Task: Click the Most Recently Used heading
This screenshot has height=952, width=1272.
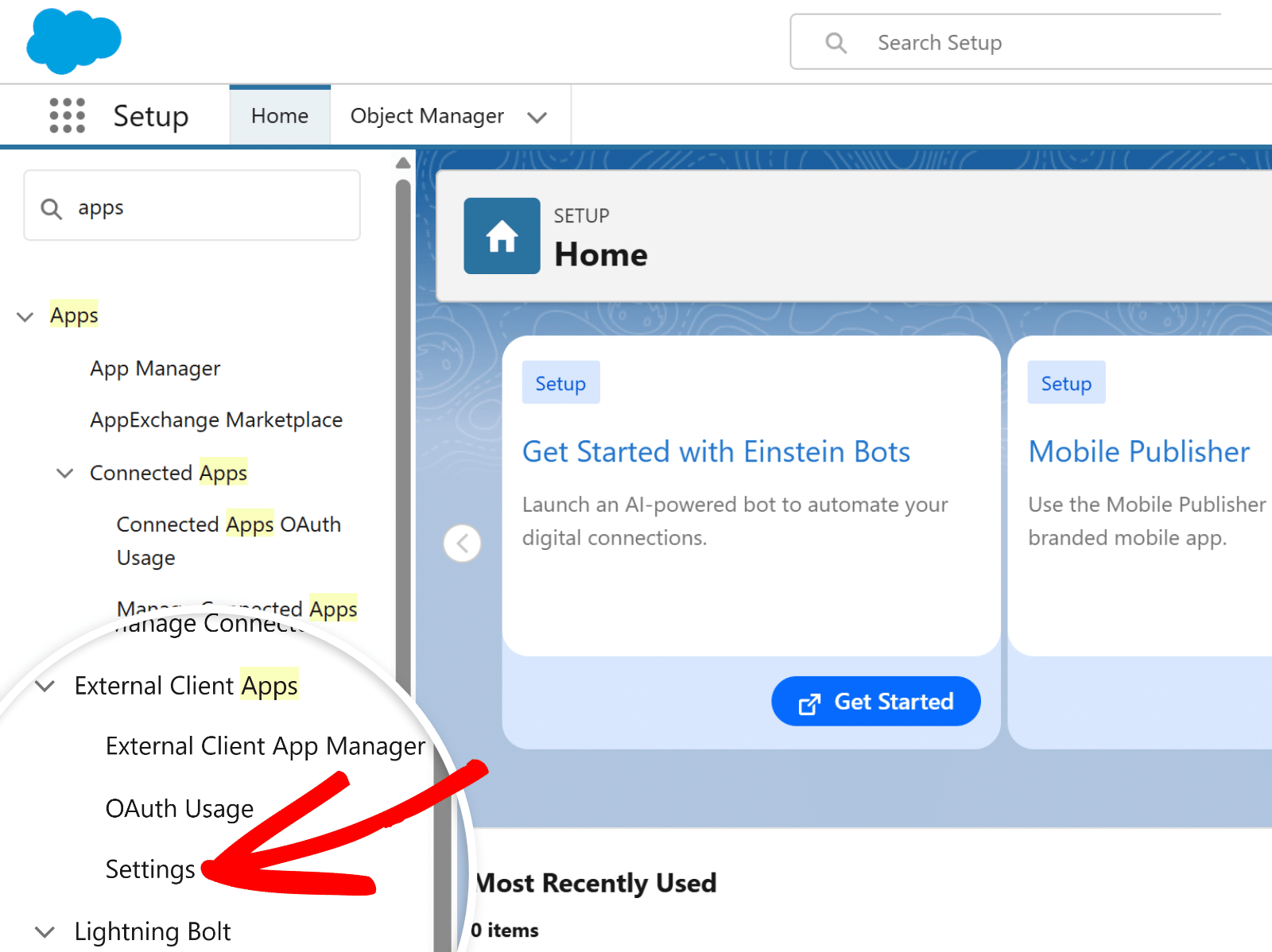Action: click(x=596, y=883)
